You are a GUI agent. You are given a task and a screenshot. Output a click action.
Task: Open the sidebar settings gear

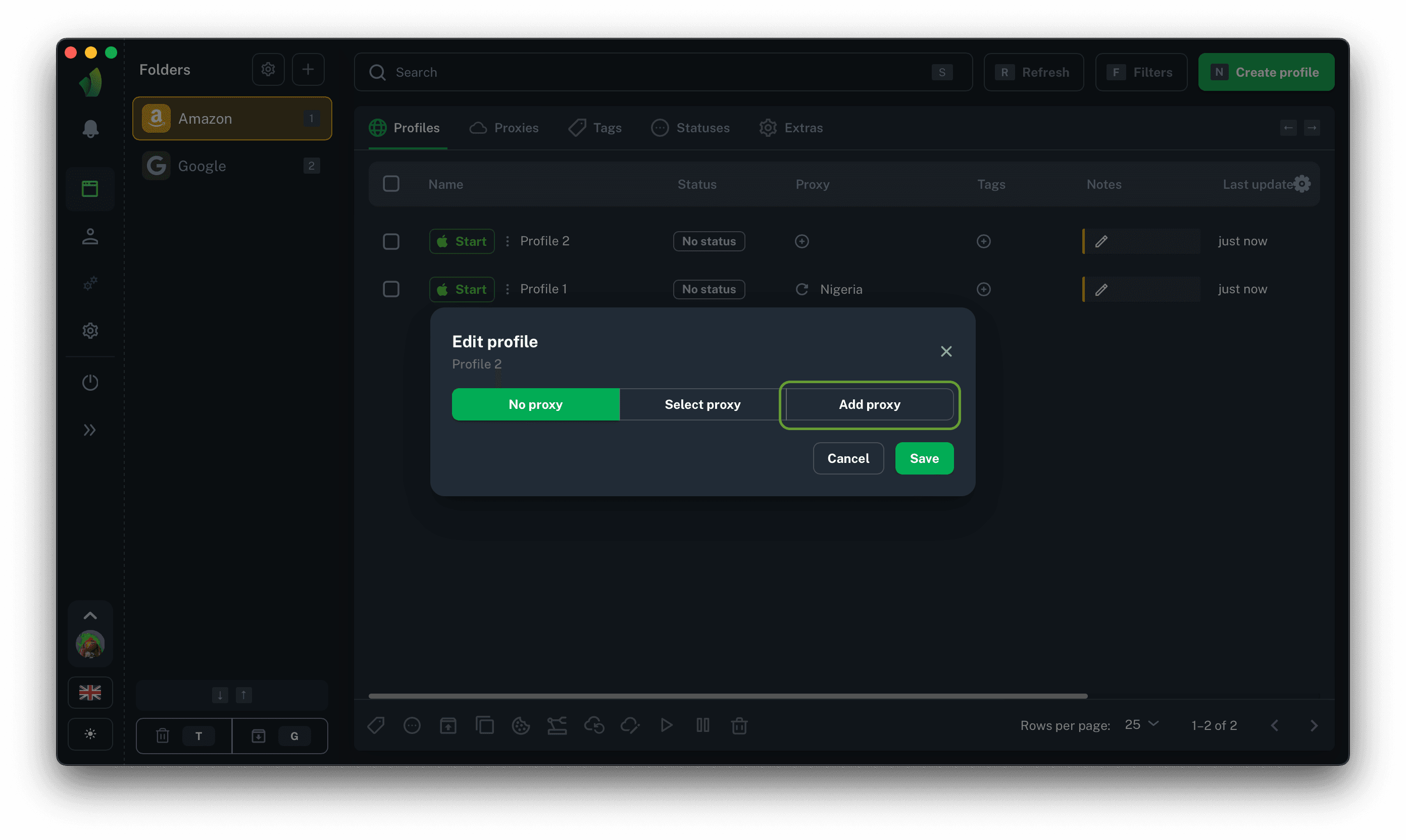coord(90,331)
